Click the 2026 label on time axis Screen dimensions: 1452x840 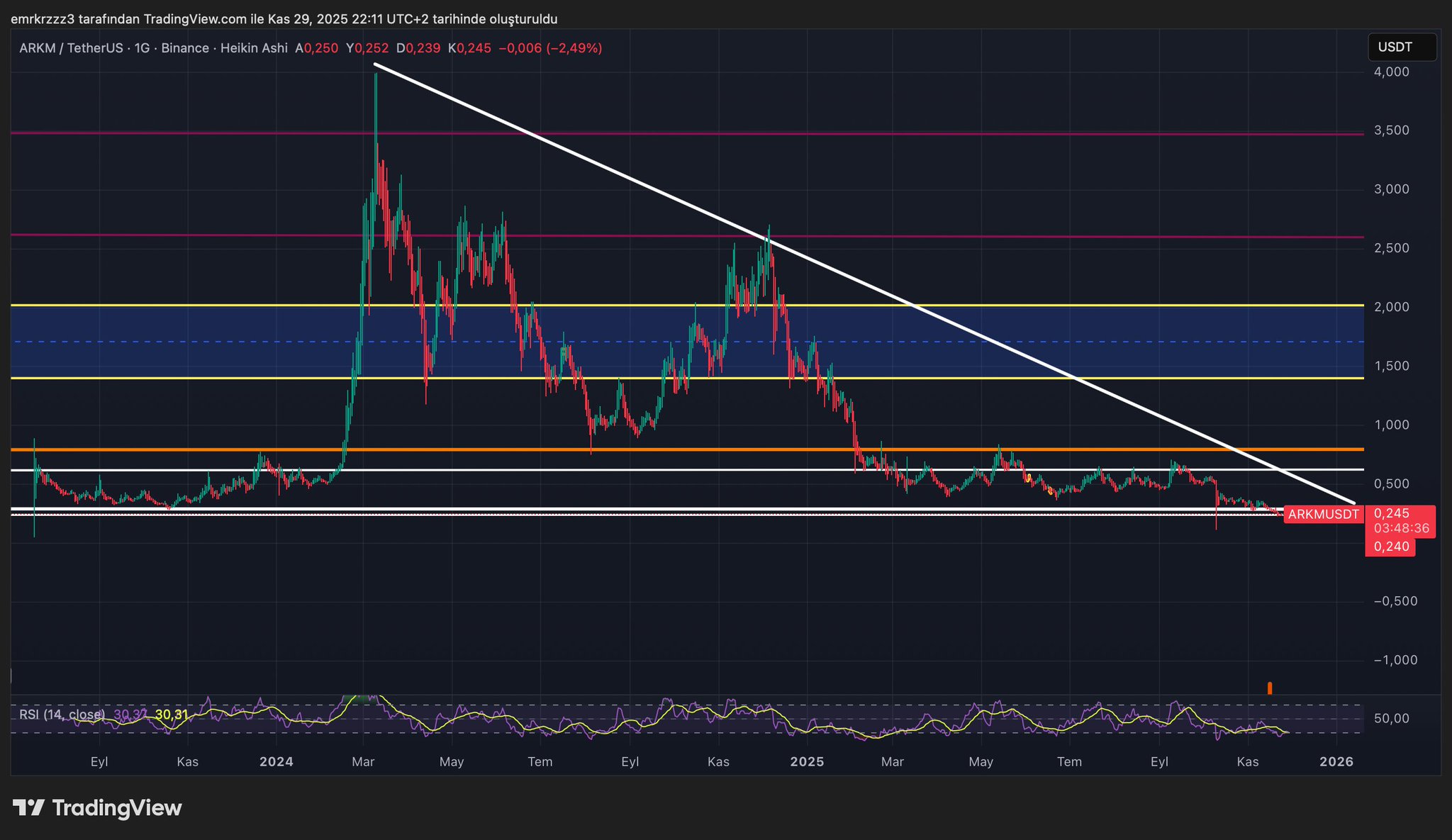click(x=1336, y=762)
